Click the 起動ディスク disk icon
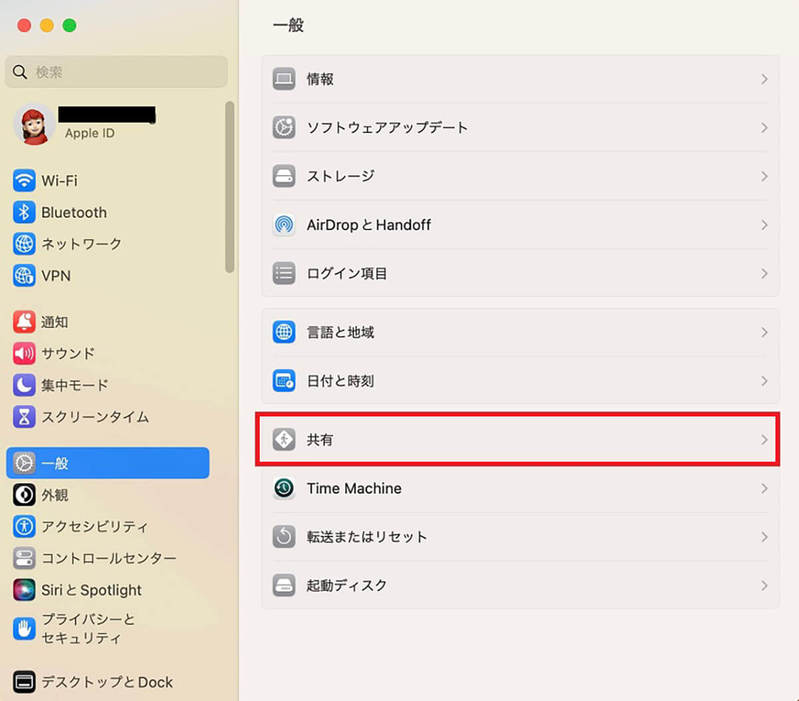799x701 pixels. [284, 585]
